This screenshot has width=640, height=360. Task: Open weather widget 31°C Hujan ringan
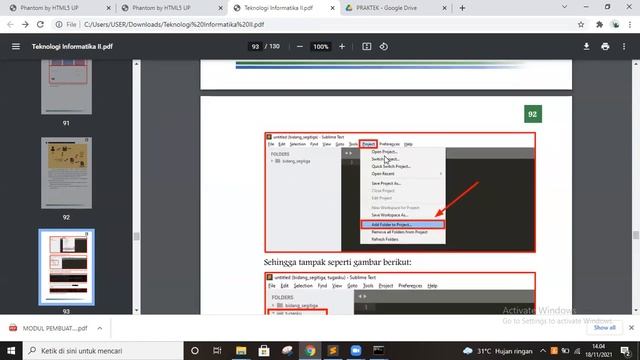pyautogui.click(x=498, y=351)
